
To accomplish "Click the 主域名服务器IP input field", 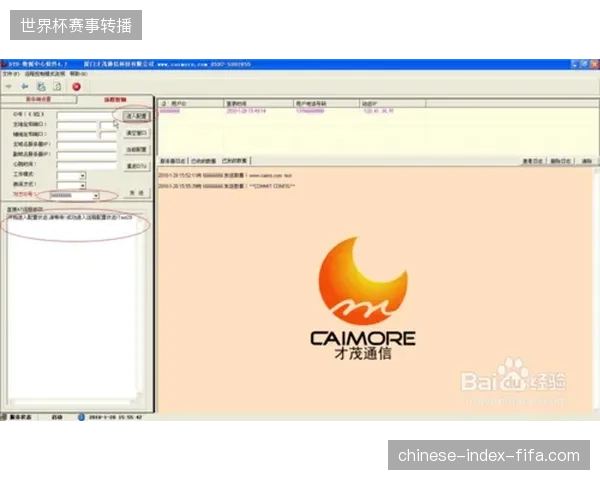I will (86, 145).
